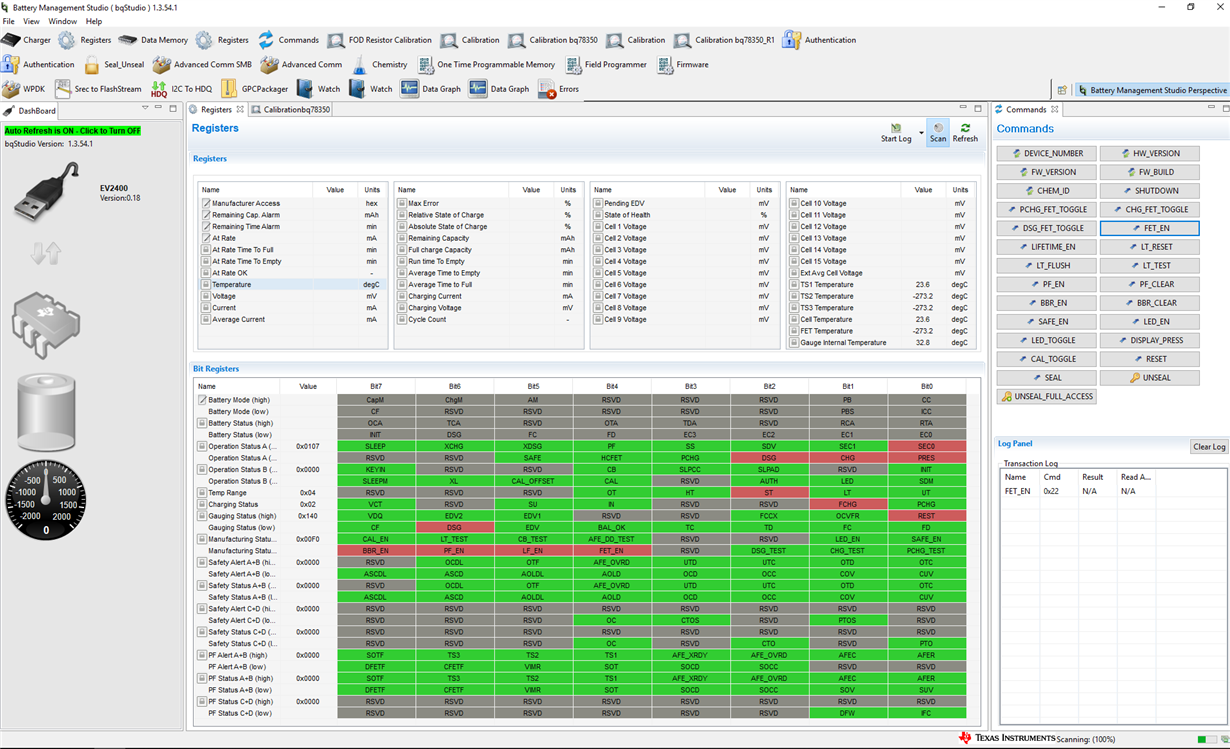Click the EV2400 USB adapter image
1230x749 pixels.
(46, 192)
